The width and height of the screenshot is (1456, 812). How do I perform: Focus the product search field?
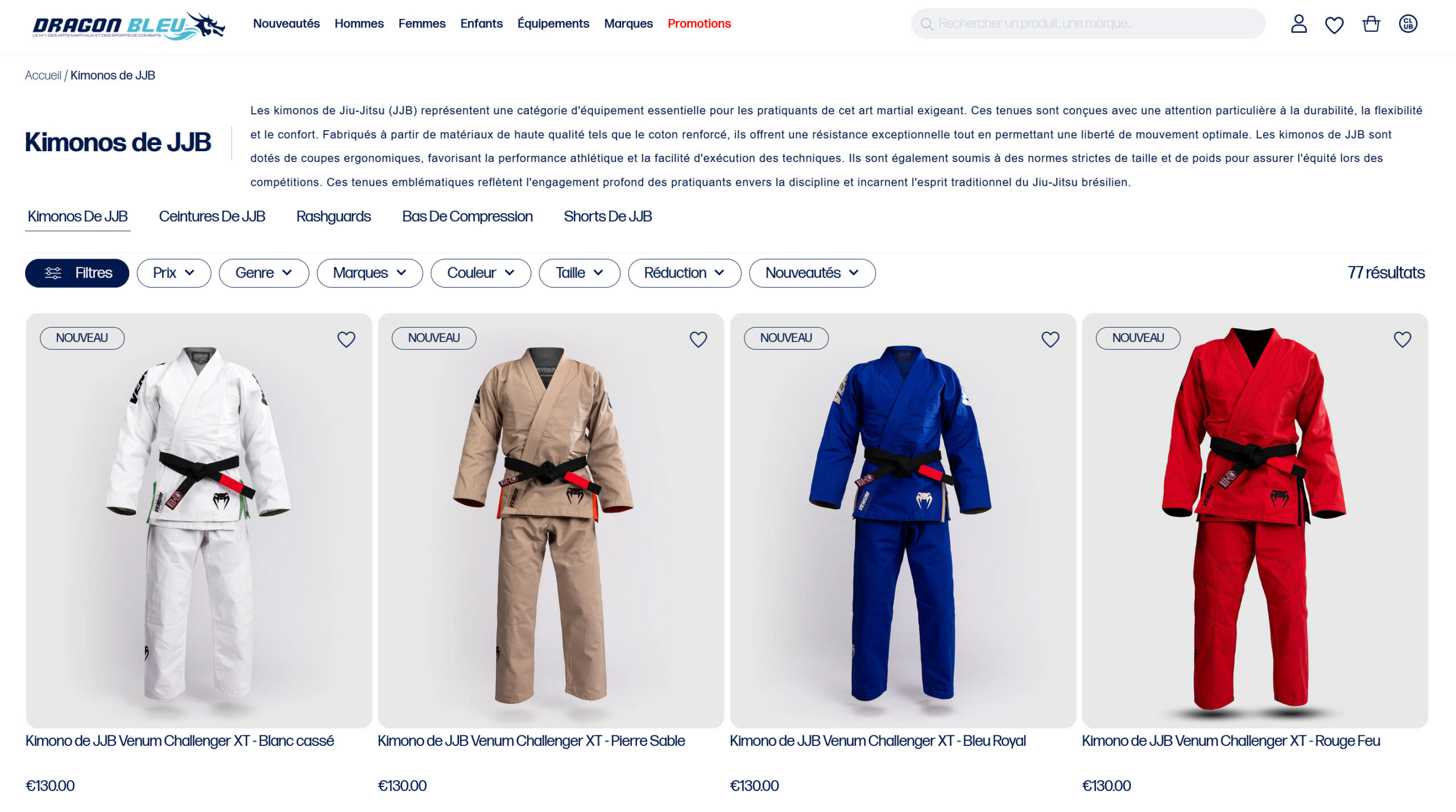point(1088,24)
